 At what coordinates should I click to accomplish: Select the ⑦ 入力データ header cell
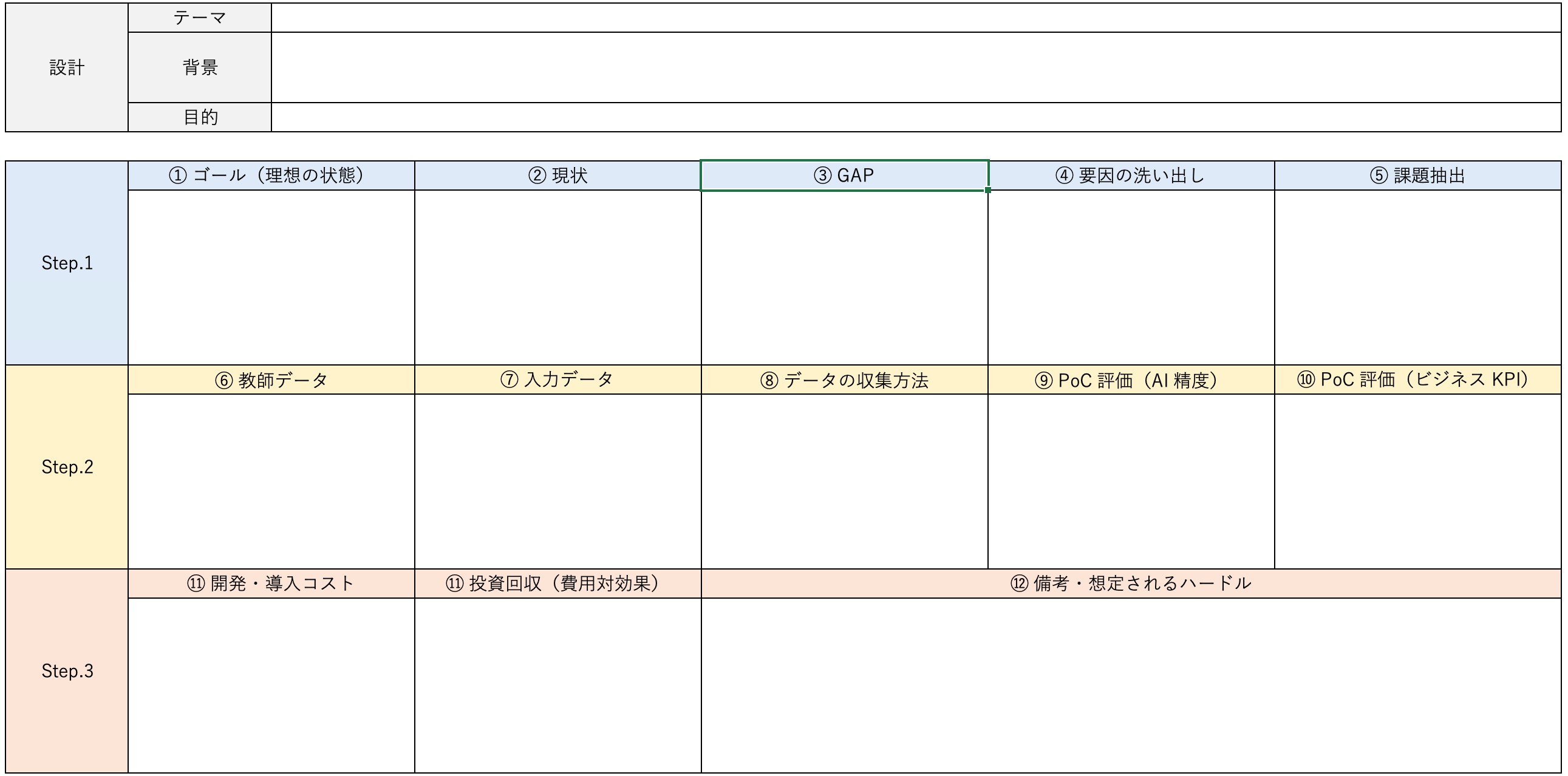(x=557, y=379)
